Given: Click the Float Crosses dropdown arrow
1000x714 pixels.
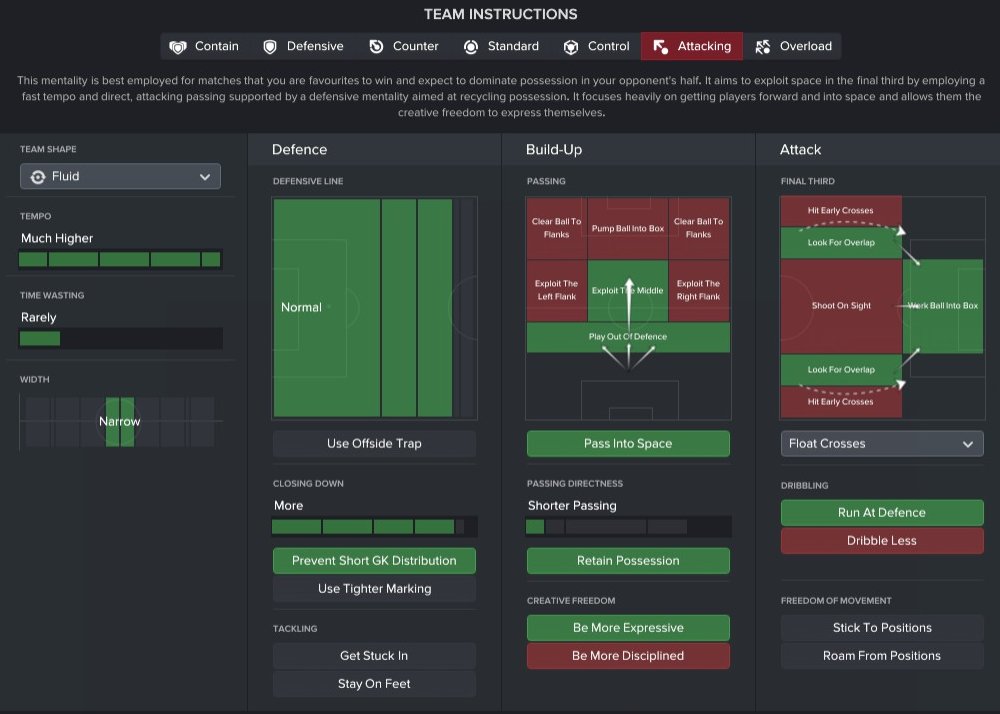Looking at the screenshot, I should click(967, 444).
